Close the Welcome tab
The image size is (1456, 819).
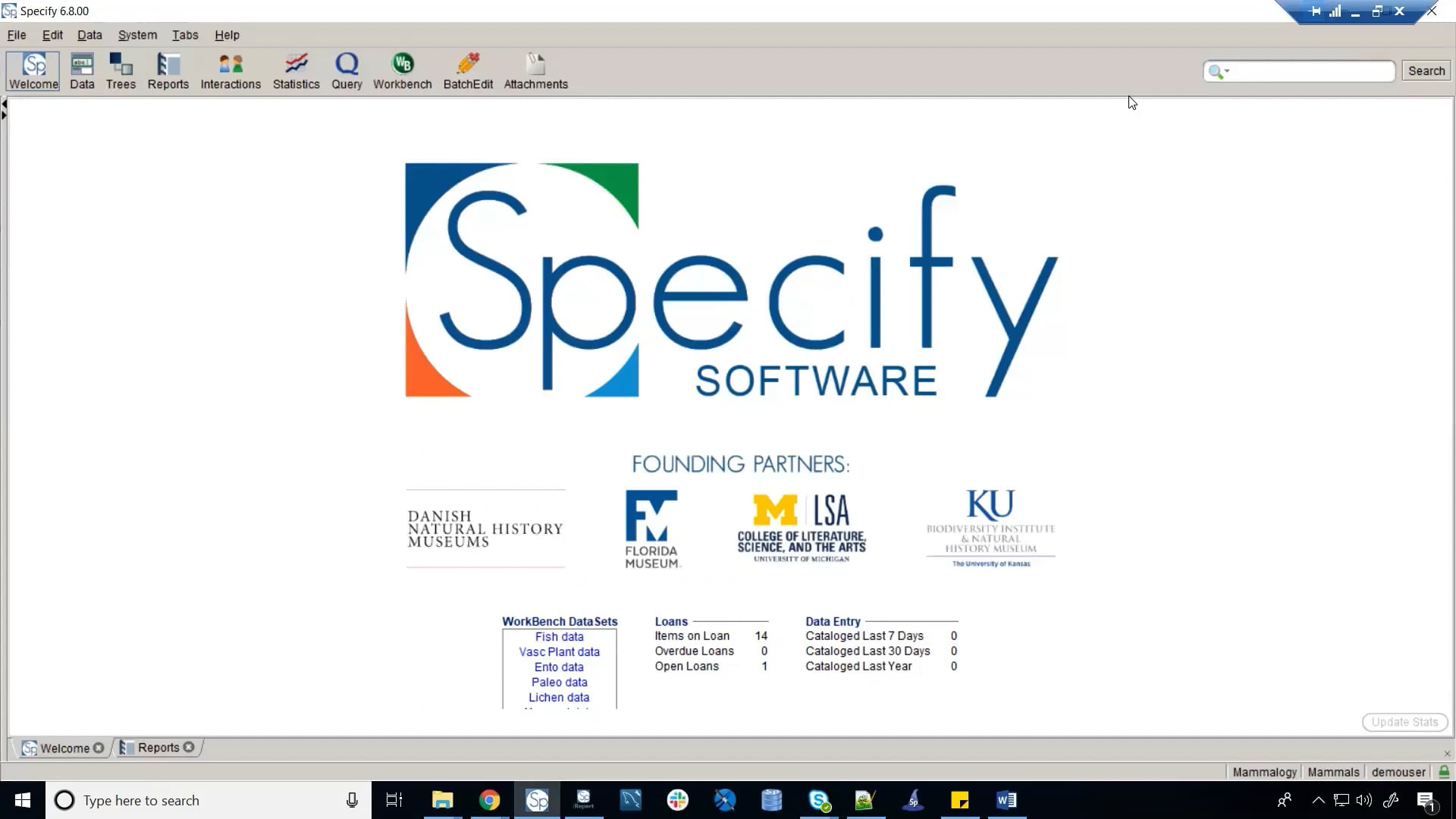click(x=99, y=748)
